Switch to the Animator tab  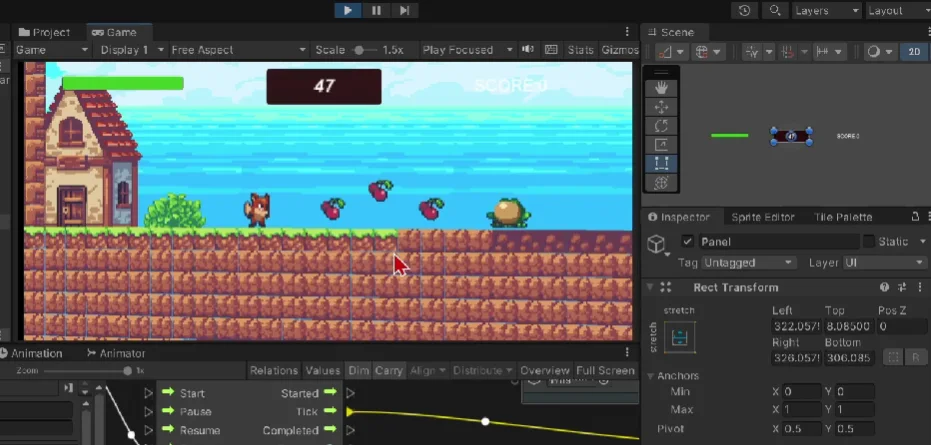(x=116, y=353)
